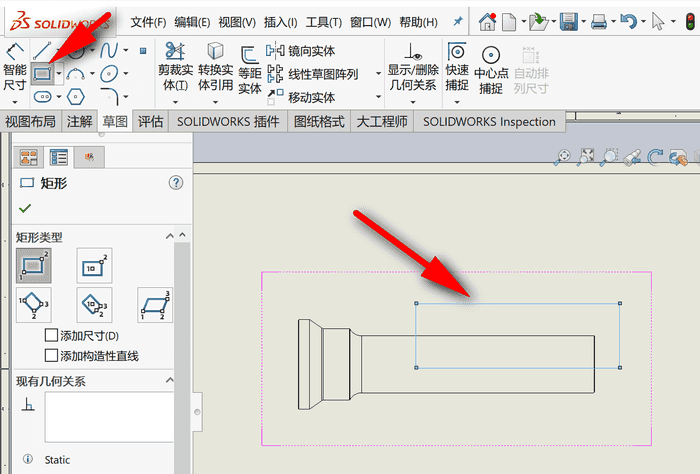Switch to the SOLIDWORKS Inspection tab
The image size is (700, 474).
coord(489,121)
